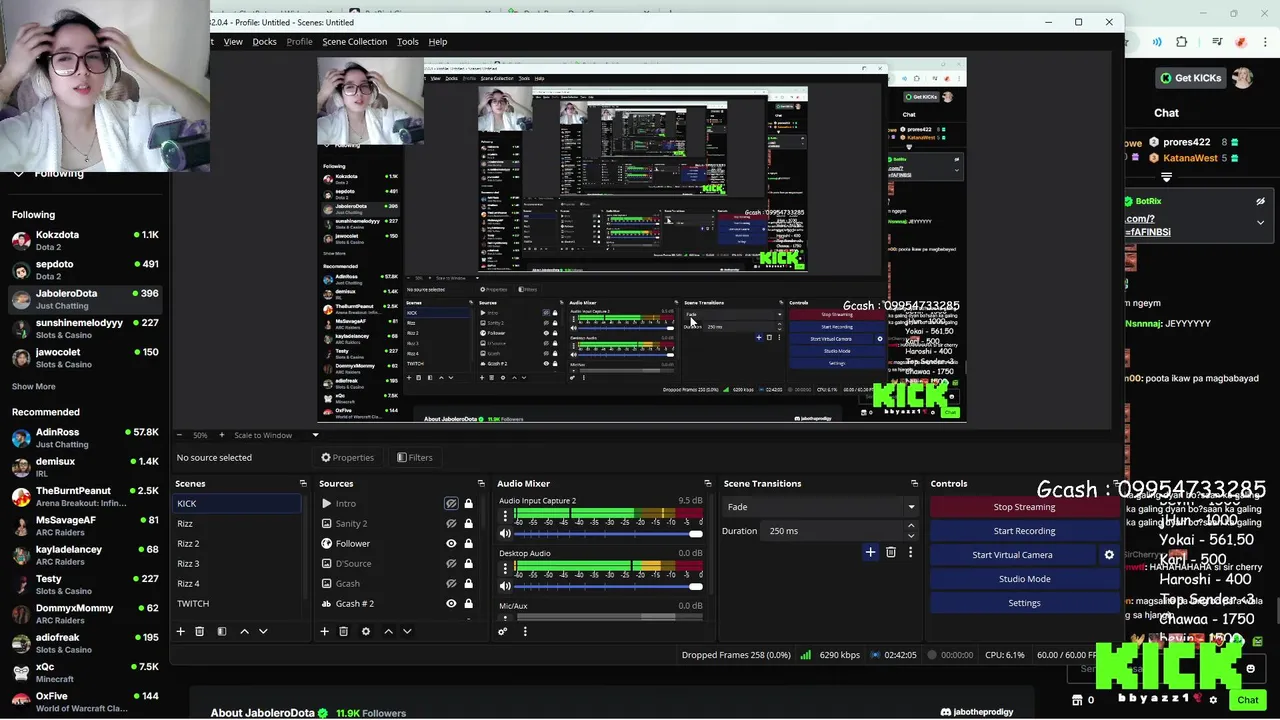Click Start Virtual Camera
The image size is (1280, 720).
[1012, 555]
